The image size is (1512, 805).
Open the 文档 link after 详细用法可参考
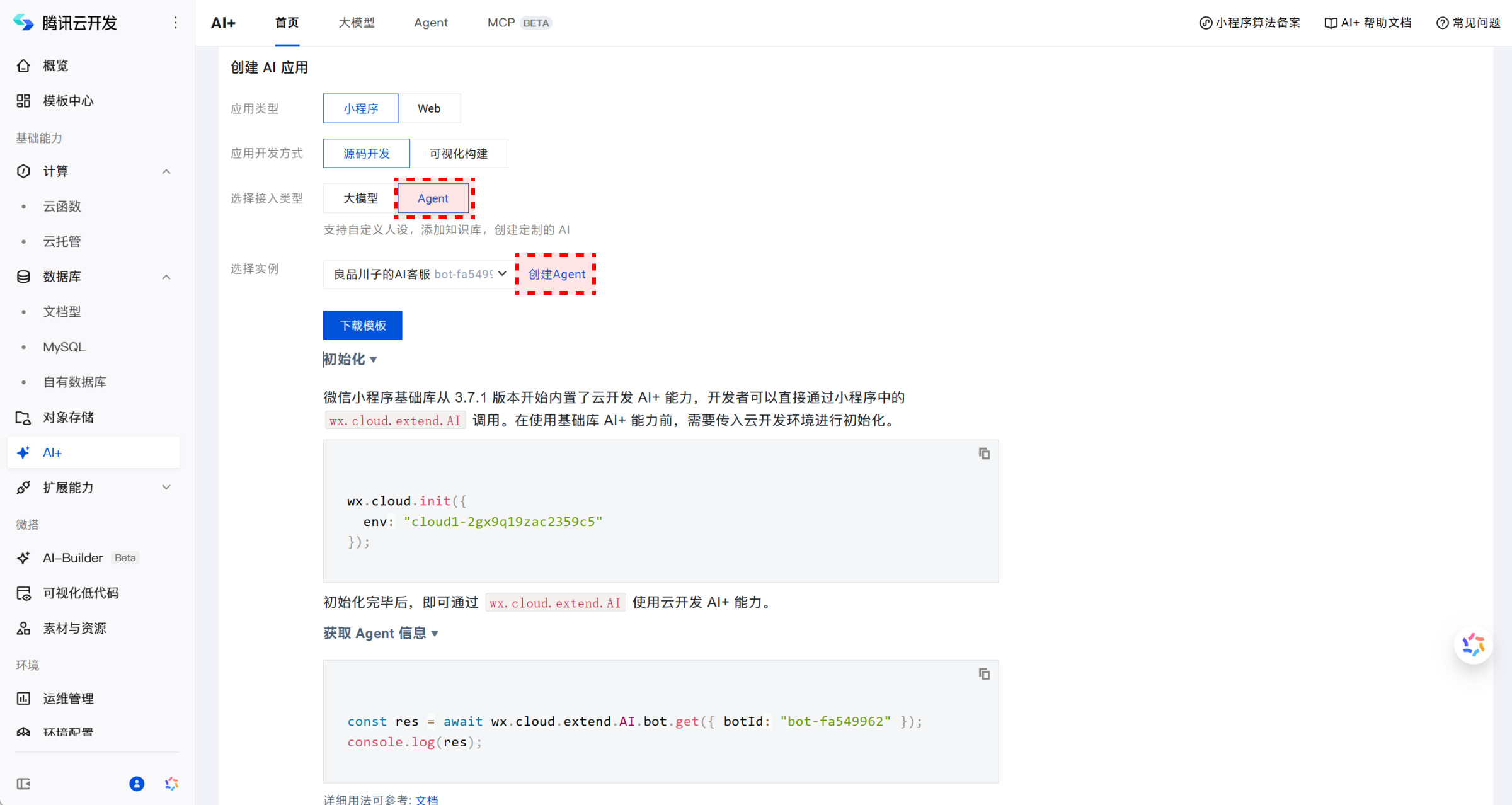(x=427, y=799)
